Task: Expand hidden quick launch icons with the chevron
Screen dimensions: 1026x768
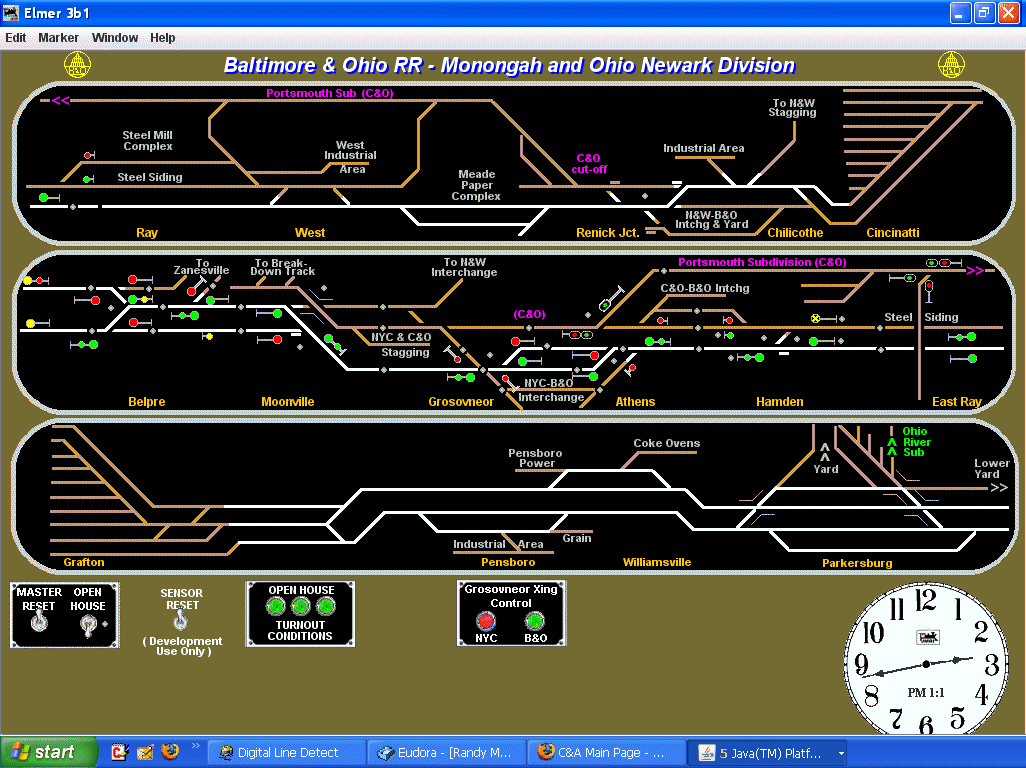Action: point(196,744)
